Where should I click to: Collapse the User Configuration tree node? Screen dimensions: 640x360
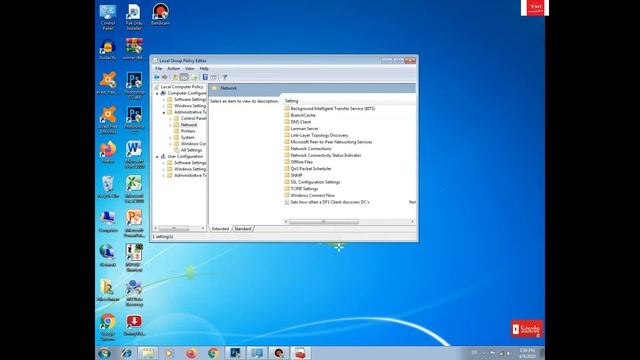coord(157,157)
